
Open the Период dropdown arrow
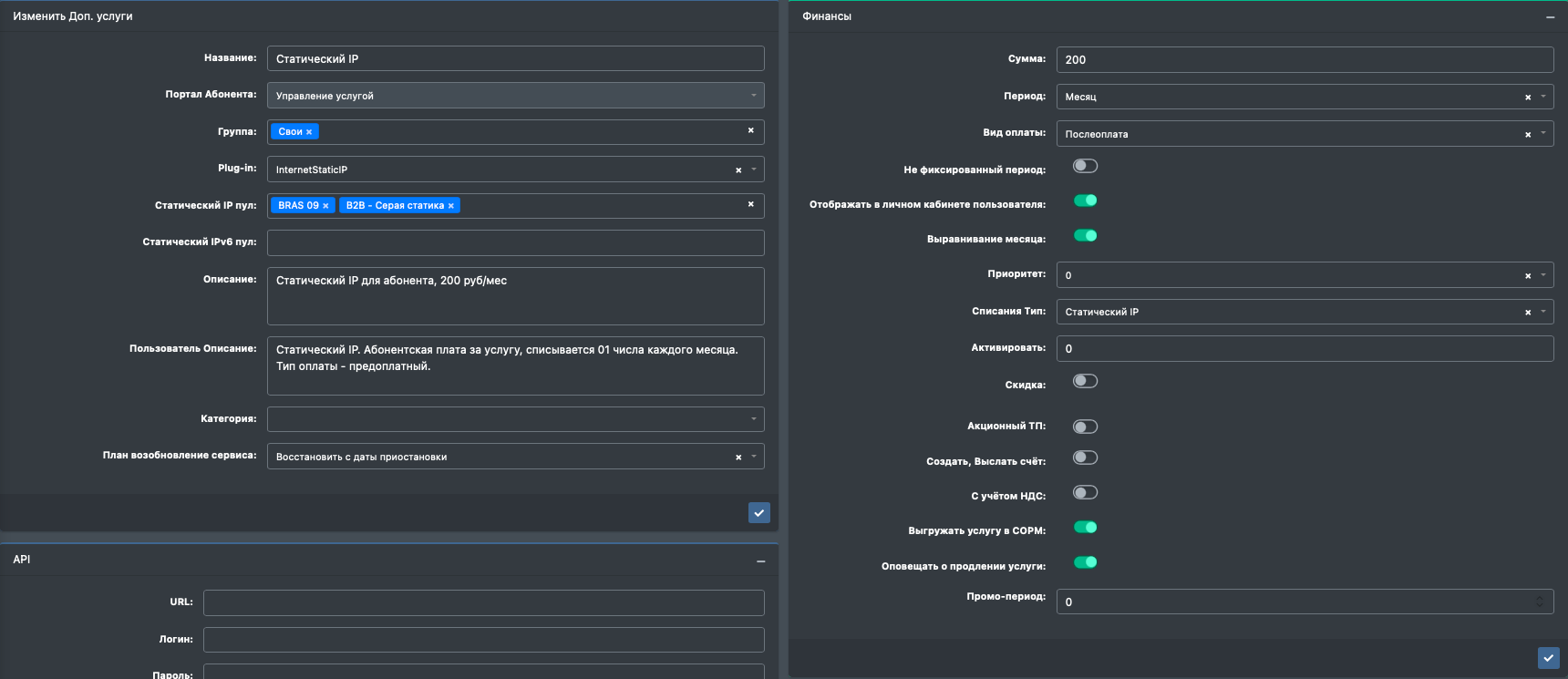[x=1543, y=97]
